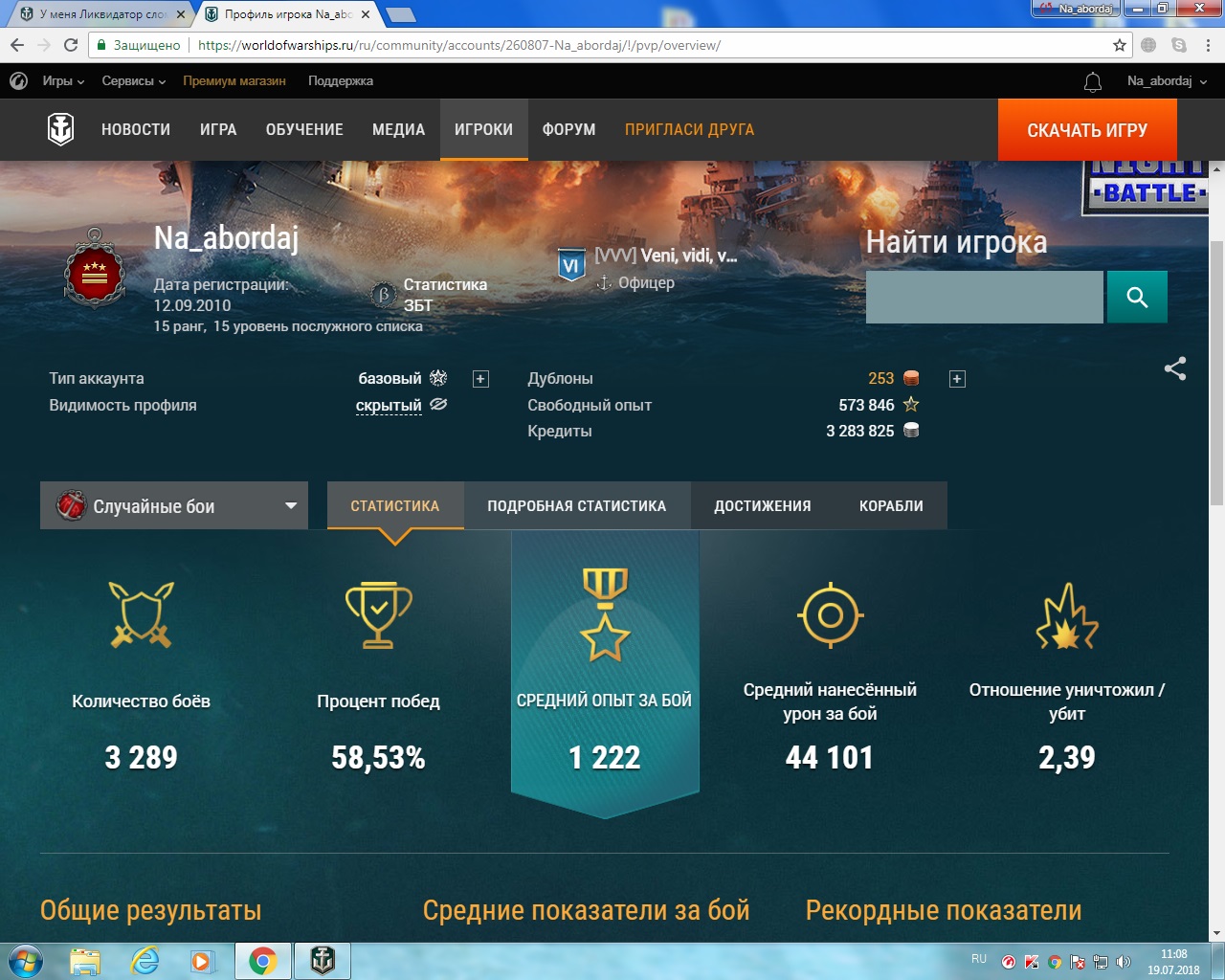The width and height of the screenshot is (1225, 980).
Task: Click the doubloons coin icon
Action: pos(911,378)
